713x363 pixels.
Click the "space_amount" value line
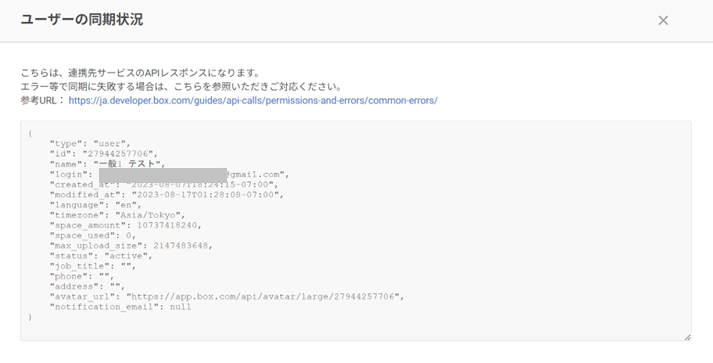126,225
